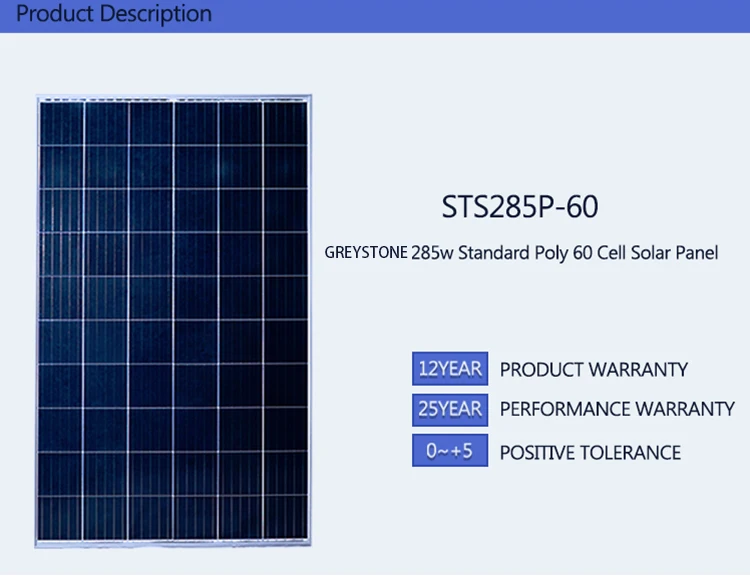Click the GREYSTONE brand name text
The width and height of the screenshot is (750, 579).
tap(366, 252)
